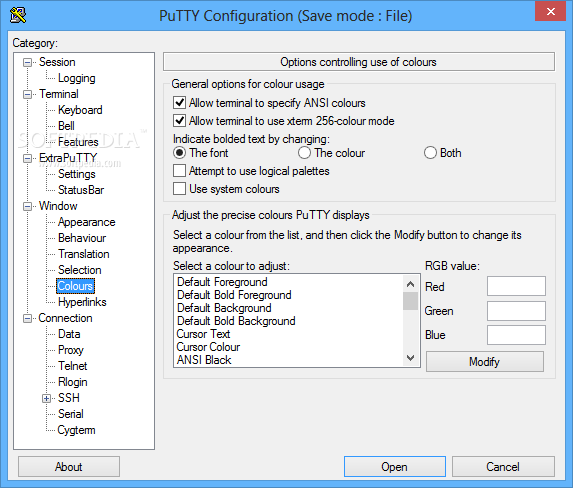573x488 pixels.
Task: Select Default Bold Background in list
Action: (288, 321)
